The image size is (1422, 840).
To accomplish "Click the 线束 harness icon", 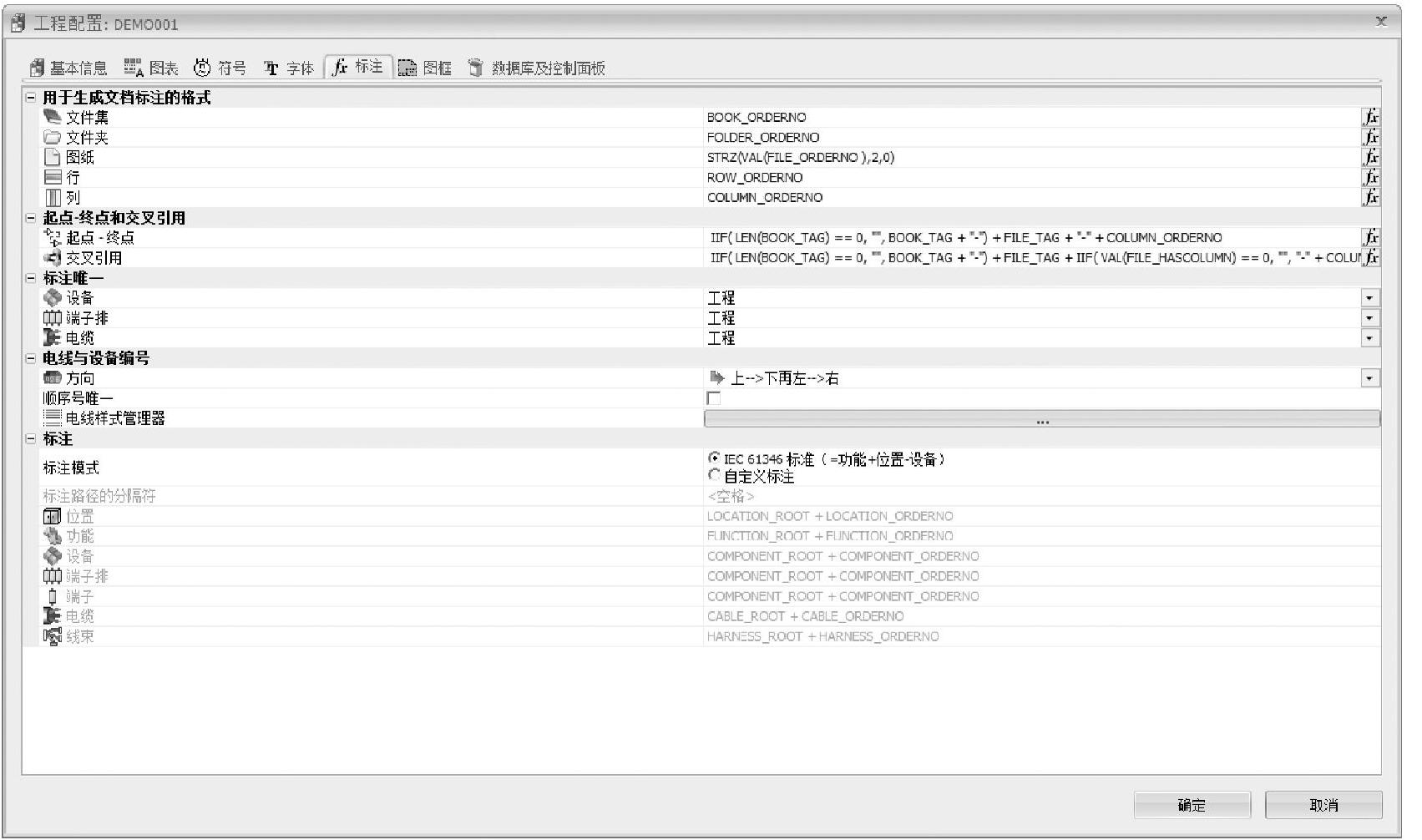I will click(x=53, y=636).
